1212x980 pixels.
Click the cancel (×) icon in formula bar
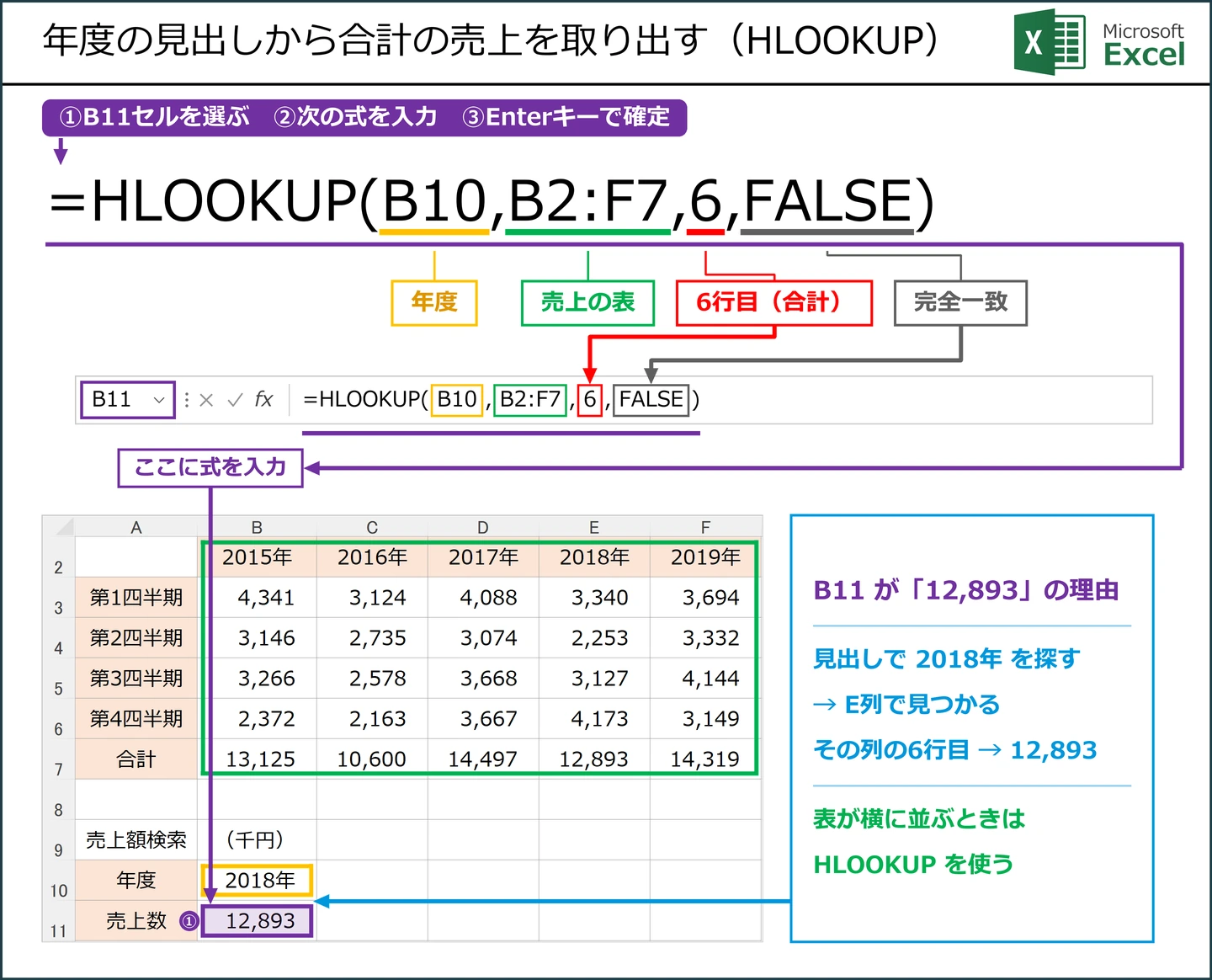tap(206, 400)
